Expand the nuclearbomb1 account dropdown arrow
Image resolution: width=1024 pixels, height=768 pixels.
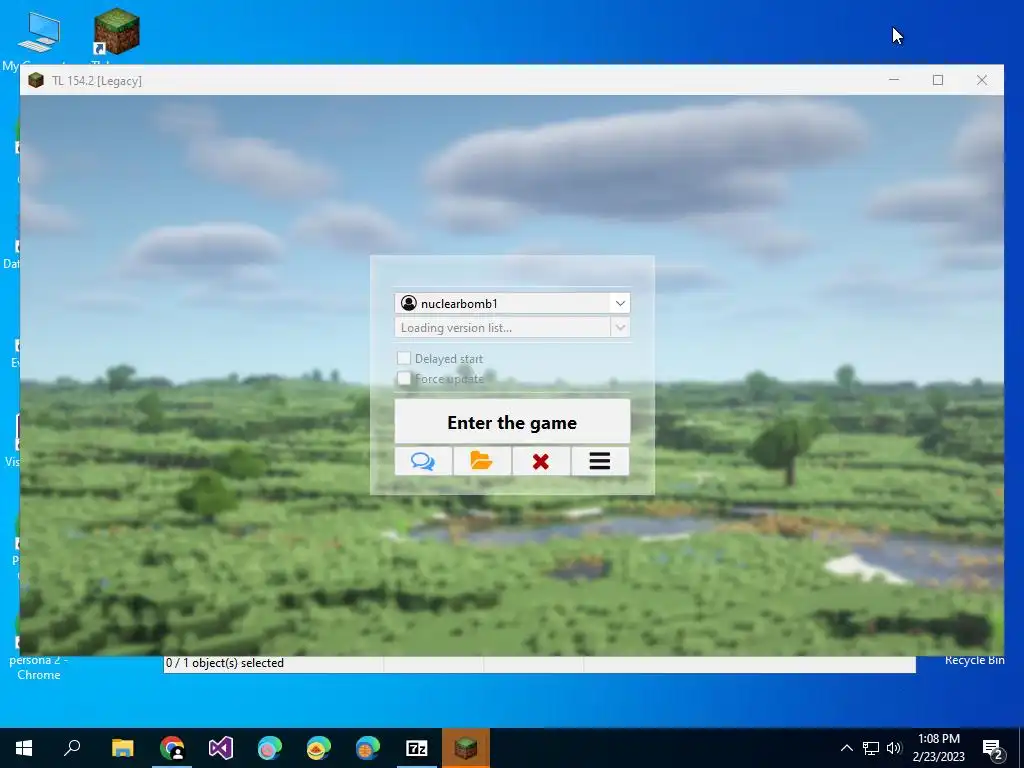pyautogui.click(x=620, y=303)
